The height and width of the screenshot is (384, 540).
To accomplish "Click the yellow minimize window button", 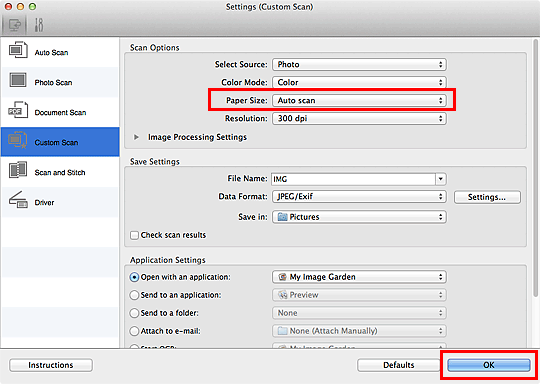I will coord(20,6).
